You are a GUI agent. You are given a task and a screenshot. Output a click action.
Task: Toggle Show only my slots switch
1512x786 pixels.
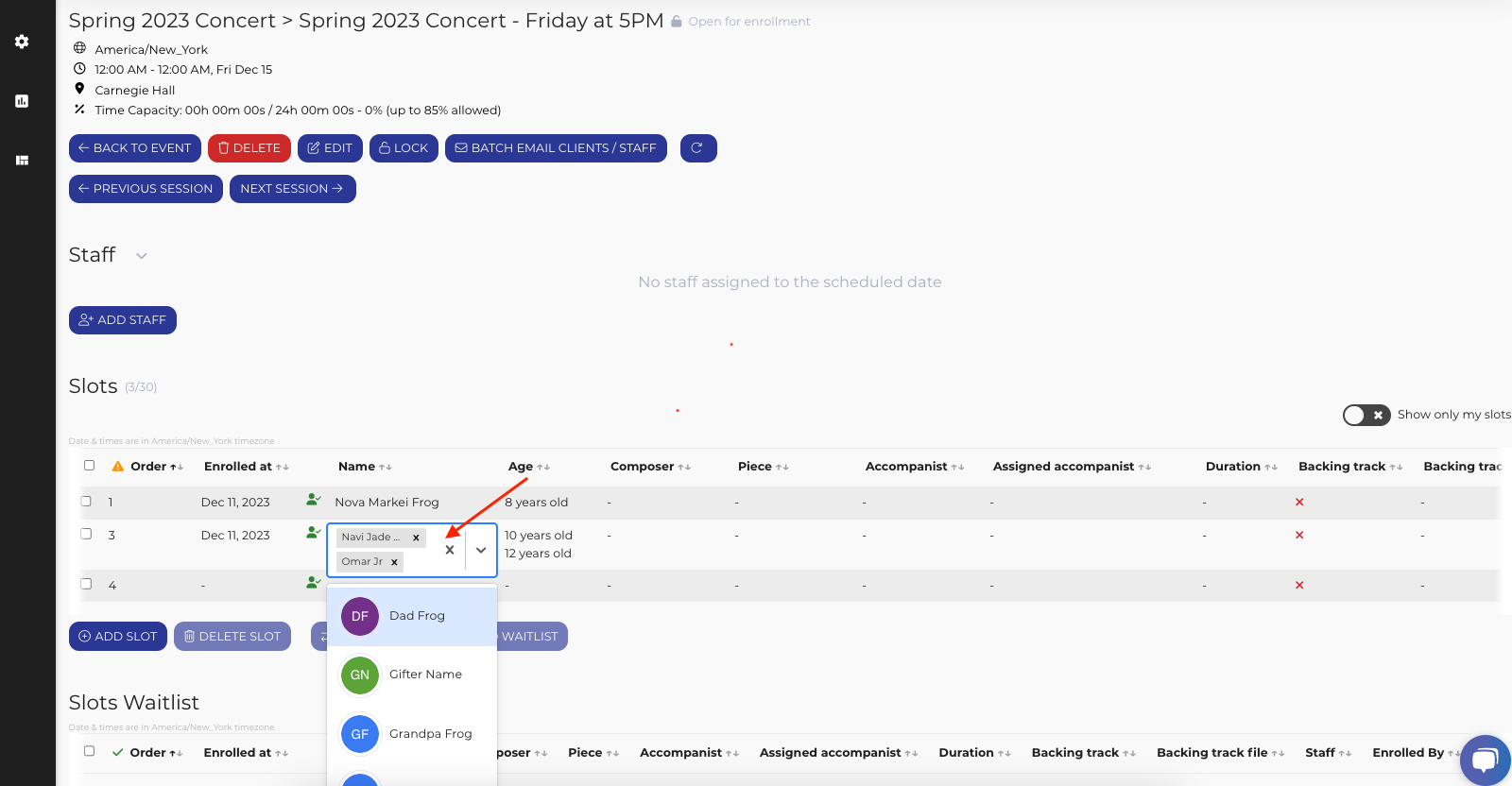pos(1366,415)
